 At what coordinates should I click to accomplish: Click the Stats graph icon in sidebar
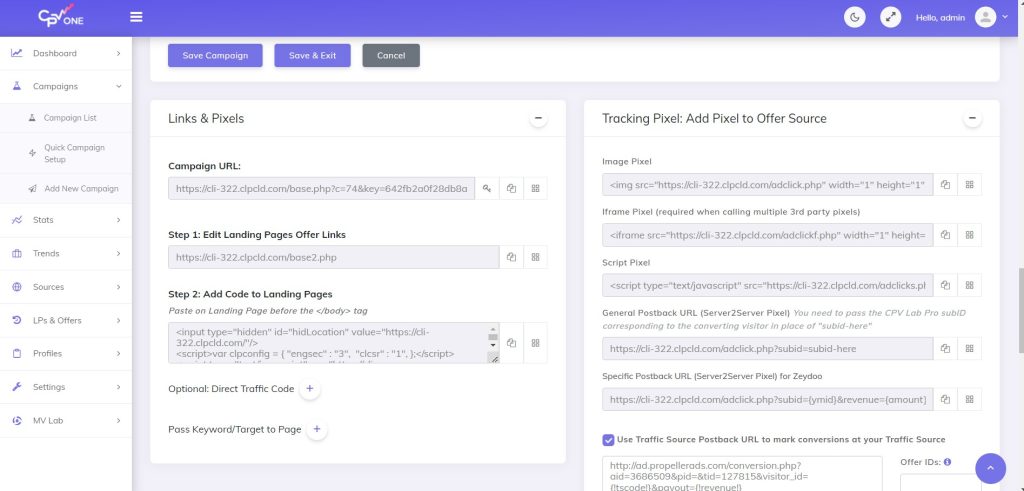17,220
